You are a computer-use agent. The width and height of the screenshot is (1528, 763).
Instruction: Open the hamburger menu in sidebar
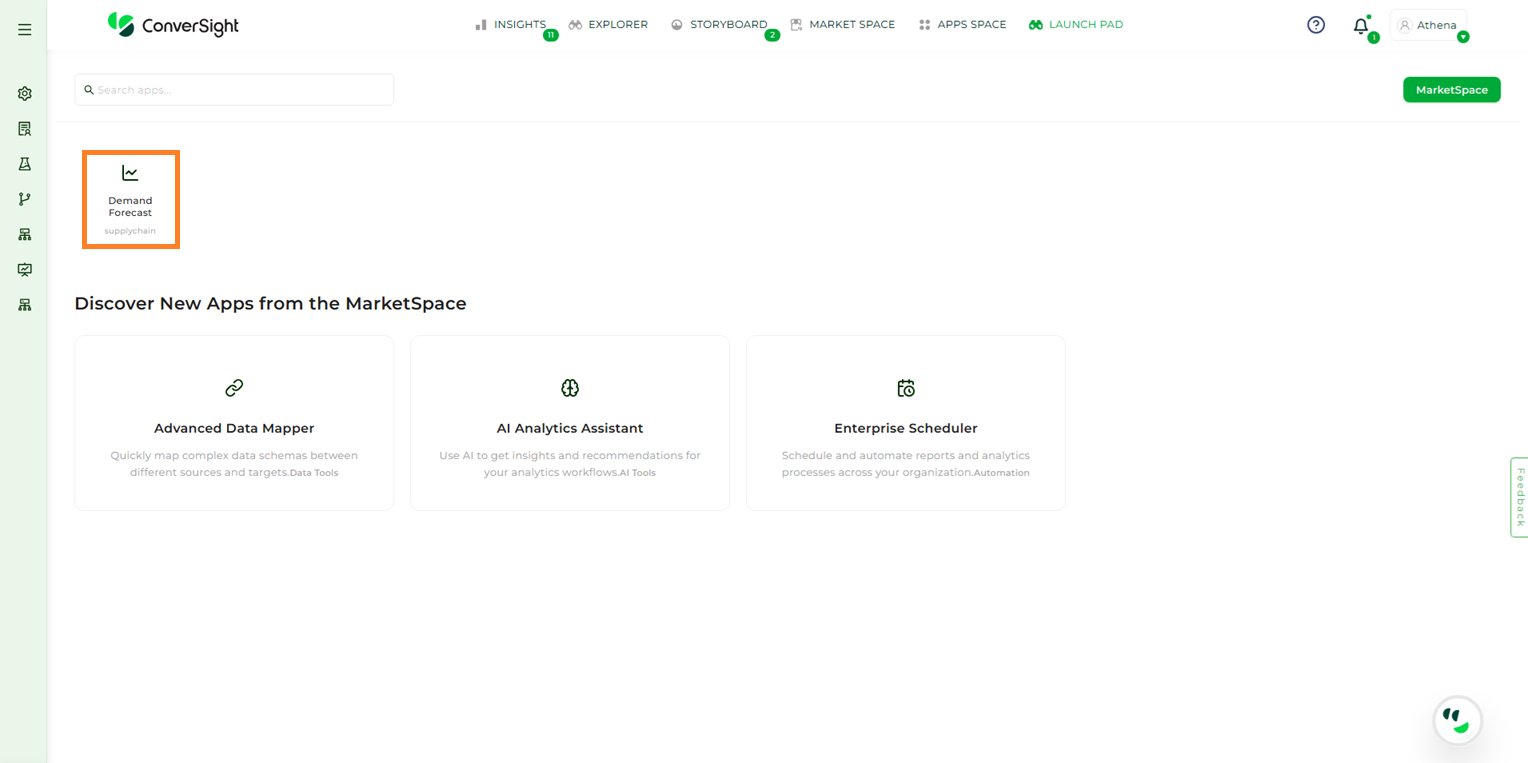25,30
